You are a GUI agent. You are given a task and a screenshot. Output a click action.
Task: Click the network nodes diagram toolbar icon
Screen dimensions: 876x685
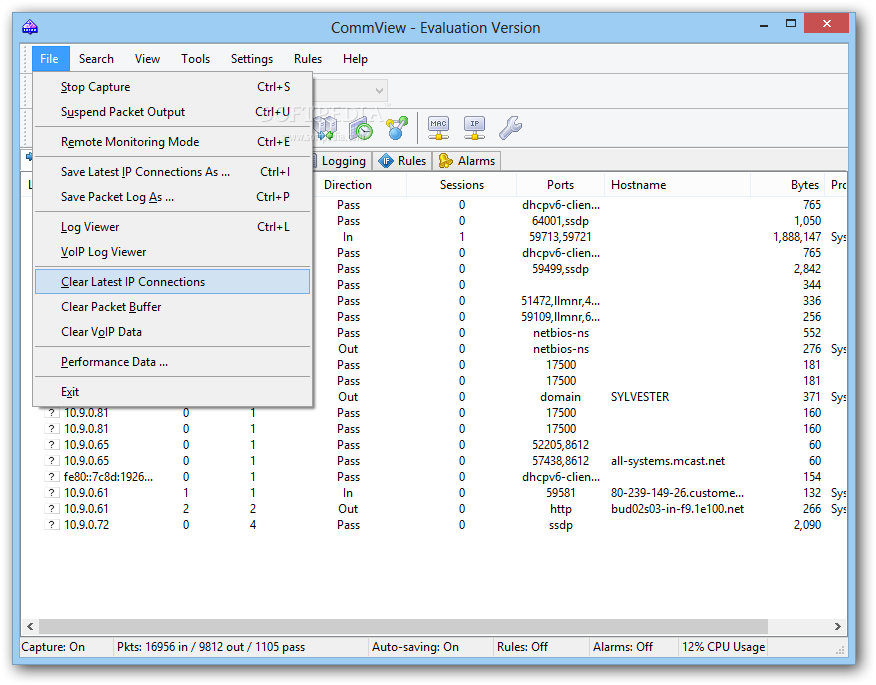[397, 128]
